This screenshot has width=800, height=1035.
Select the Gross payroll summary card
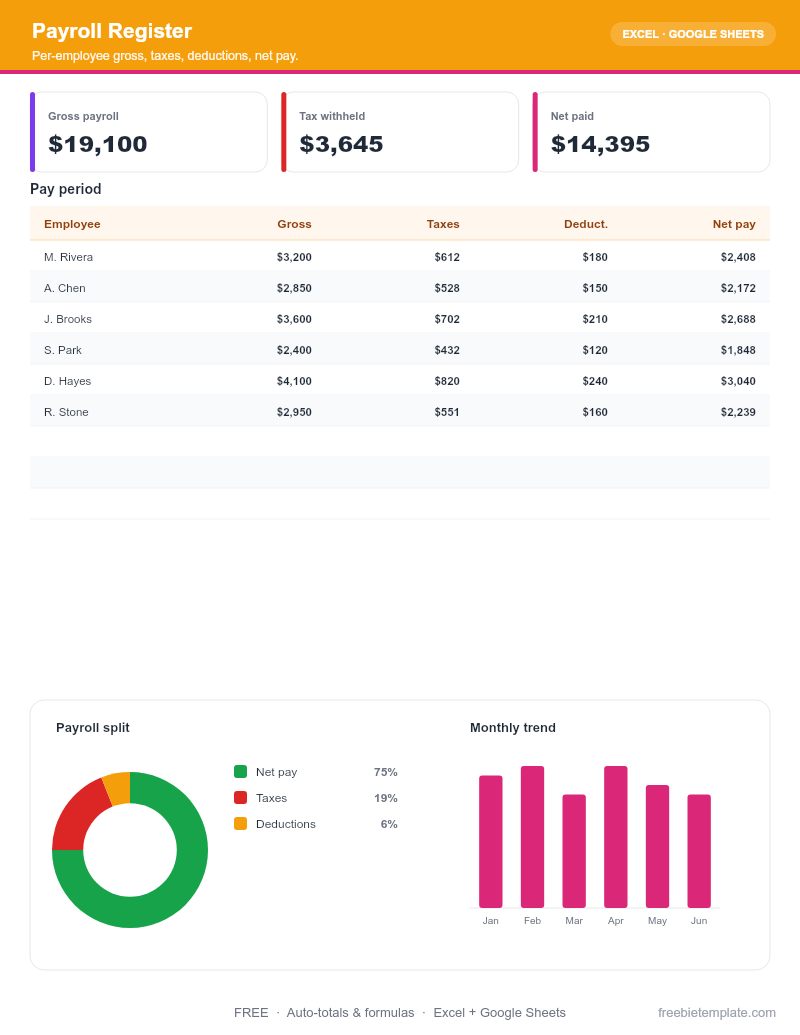click(x=149, y=132)
